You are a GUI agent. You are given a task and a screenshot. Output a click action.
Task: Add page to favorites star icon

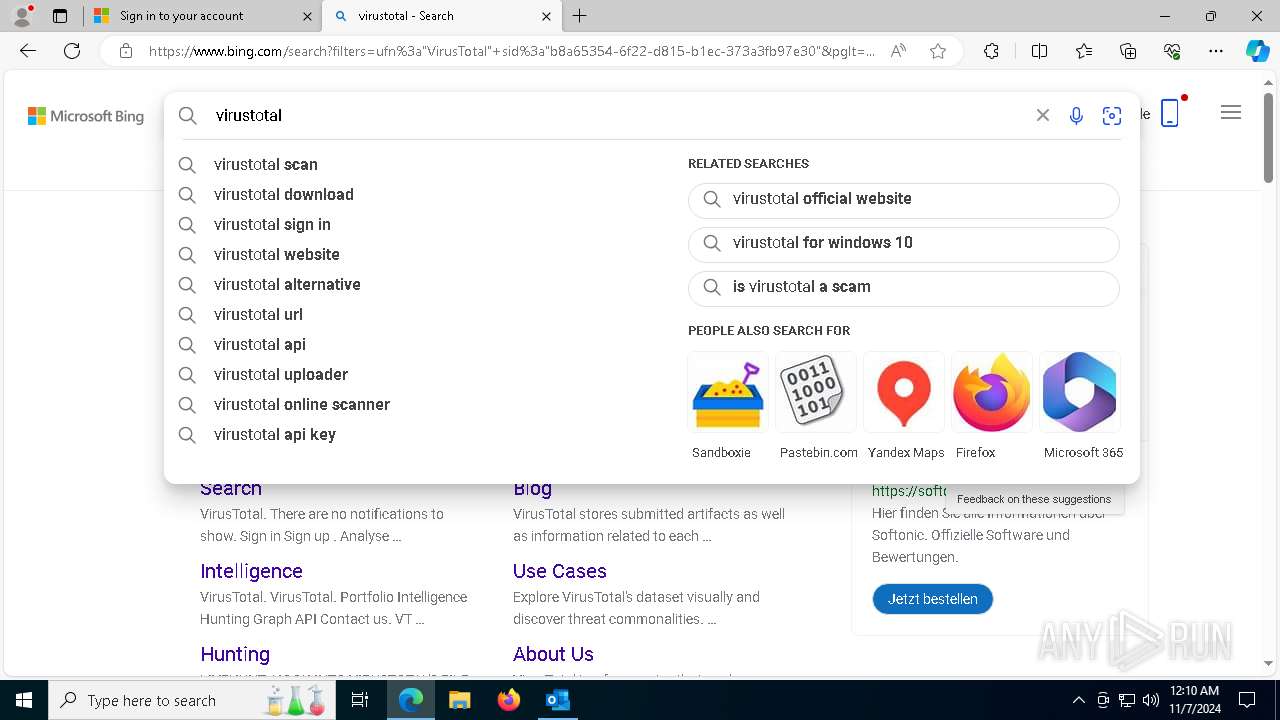(x=938, y=51)
